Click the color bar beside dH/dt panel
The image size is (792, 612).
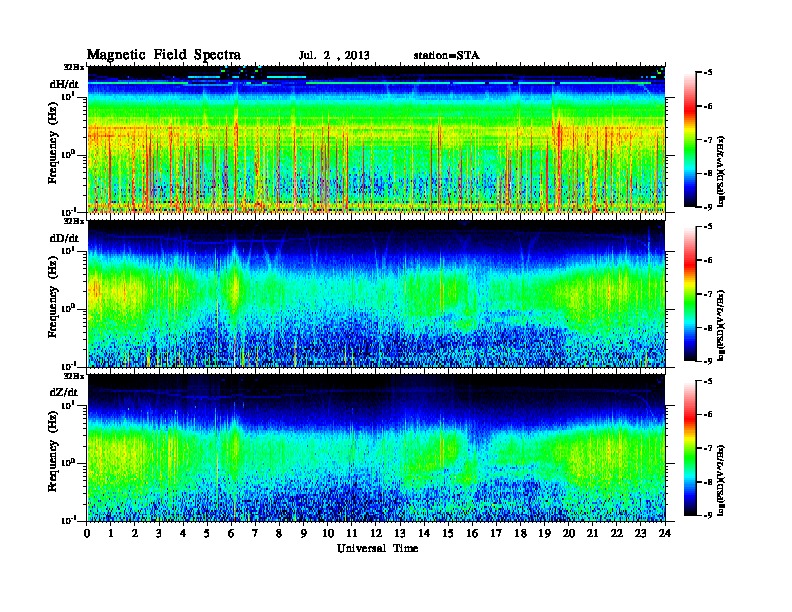(x=690, y=139)
